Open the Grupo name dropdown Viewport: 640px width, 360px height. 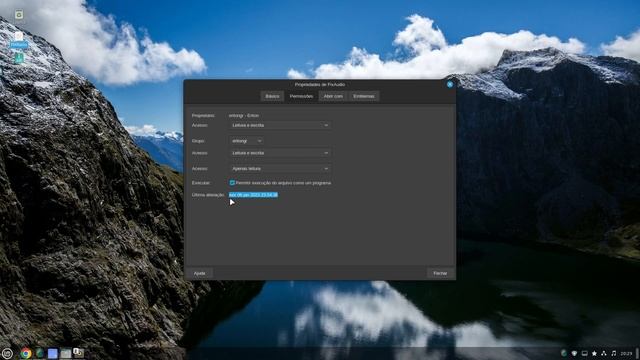246,141
